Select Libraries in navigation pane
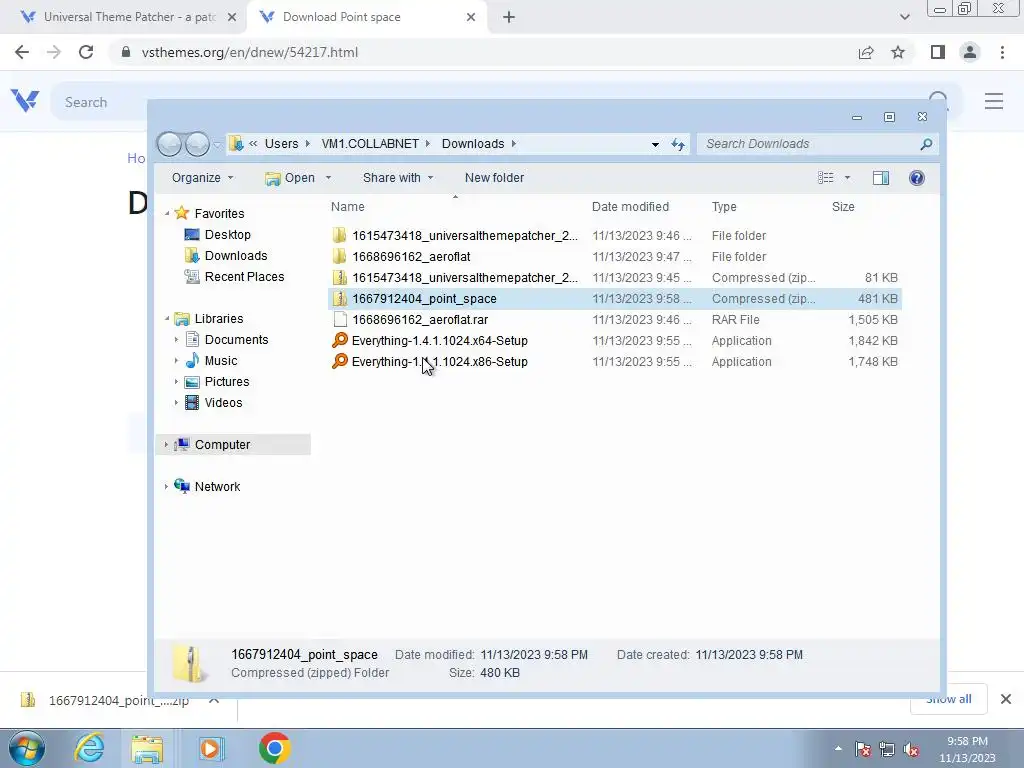 coord(219,319)
